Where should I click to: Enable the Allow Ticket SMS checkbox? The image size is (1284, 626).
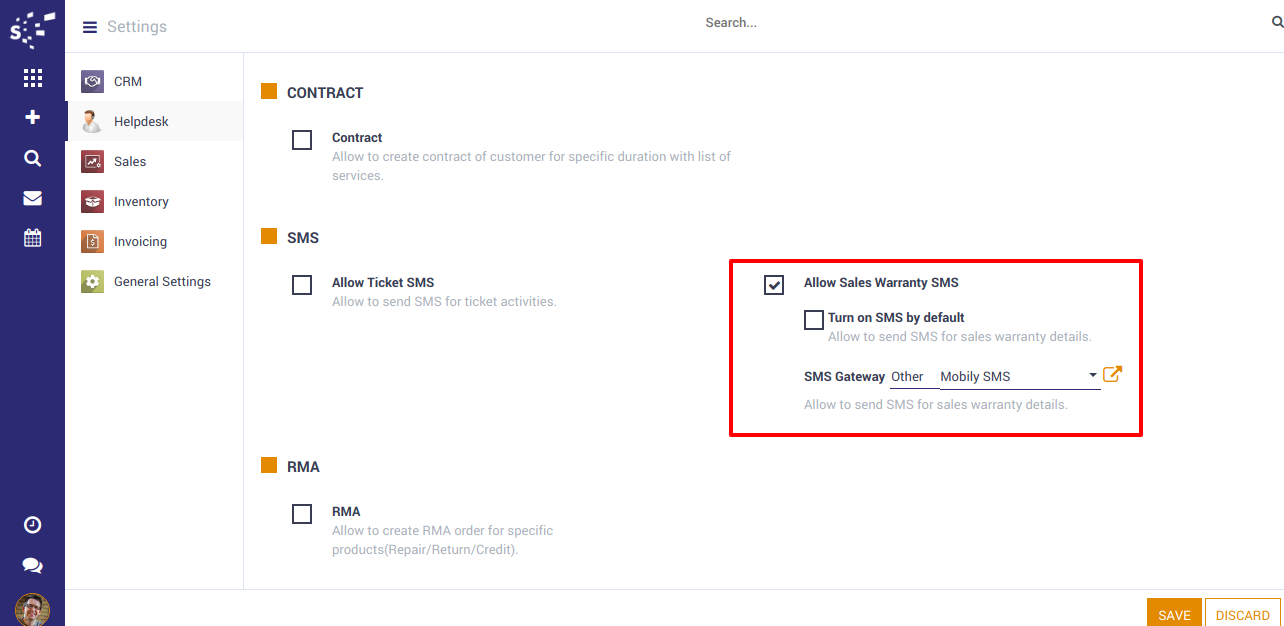point(302,285)
